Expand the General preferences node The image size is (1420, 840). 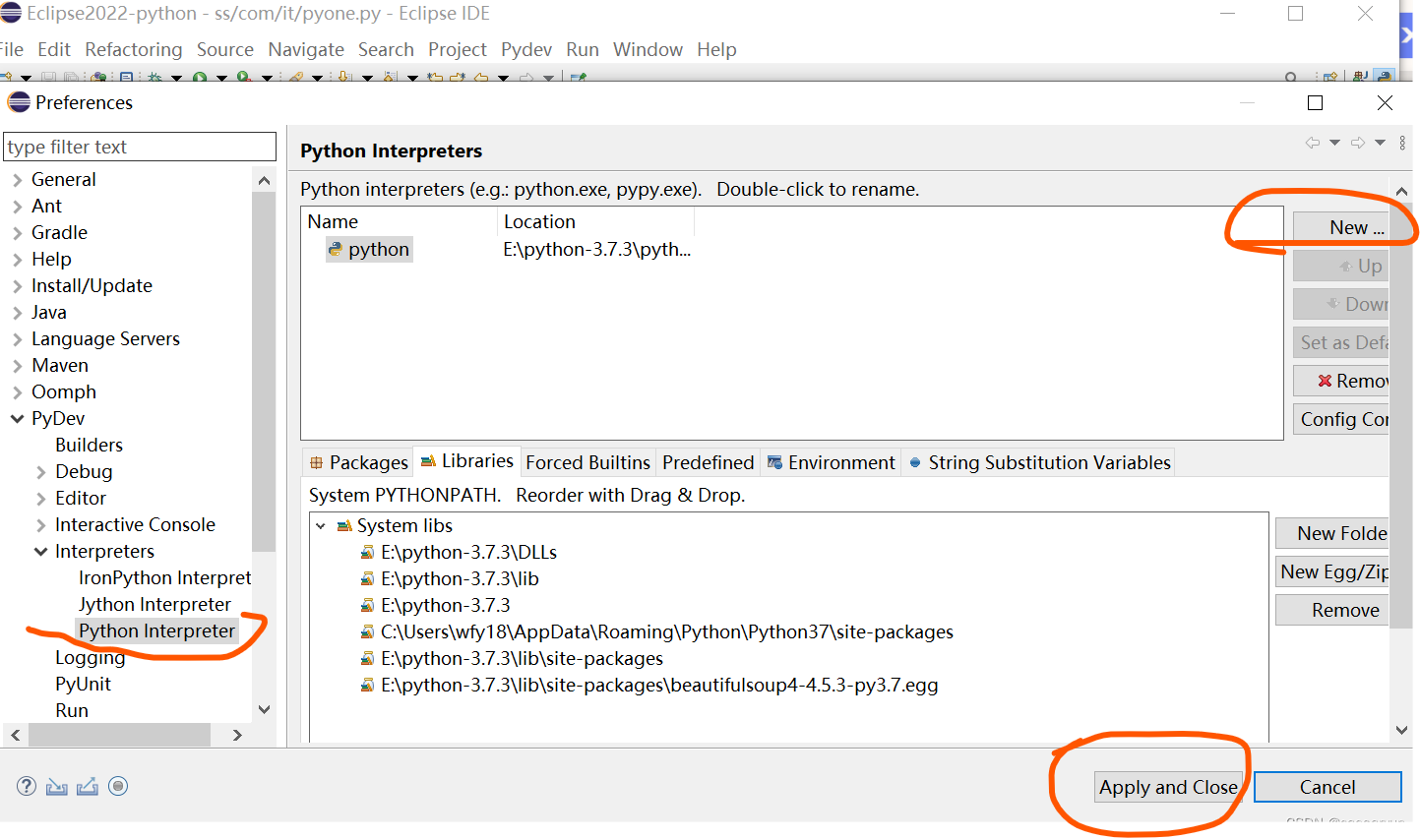click(x=17, y=180)
